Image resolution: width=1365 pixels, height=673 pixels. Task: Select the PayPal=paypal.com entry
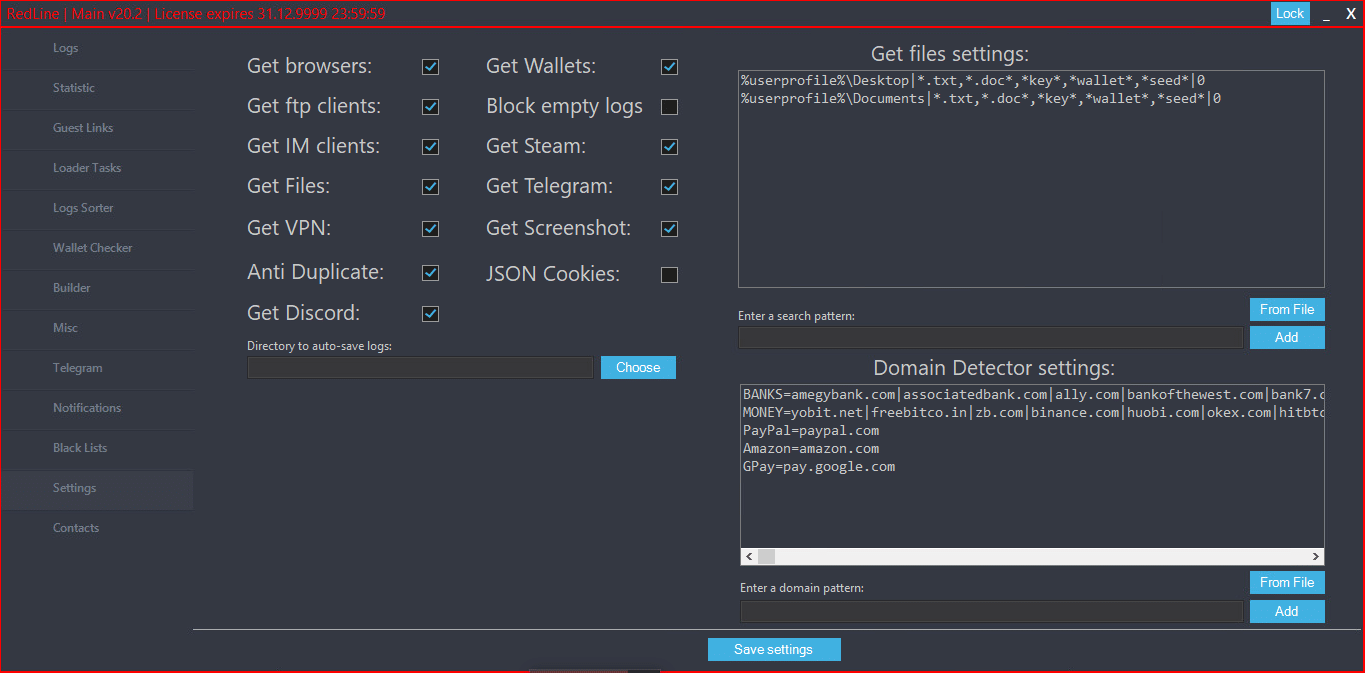811,430
